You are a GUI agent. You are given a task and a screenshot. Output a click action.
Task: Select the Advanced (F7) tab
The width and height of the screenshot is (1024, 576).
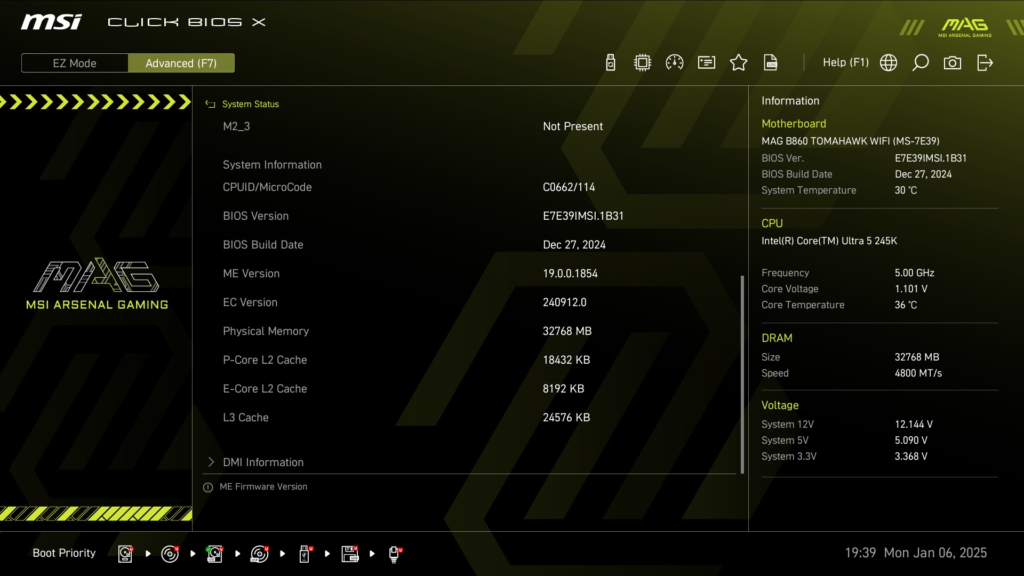[x=181, y=62]
